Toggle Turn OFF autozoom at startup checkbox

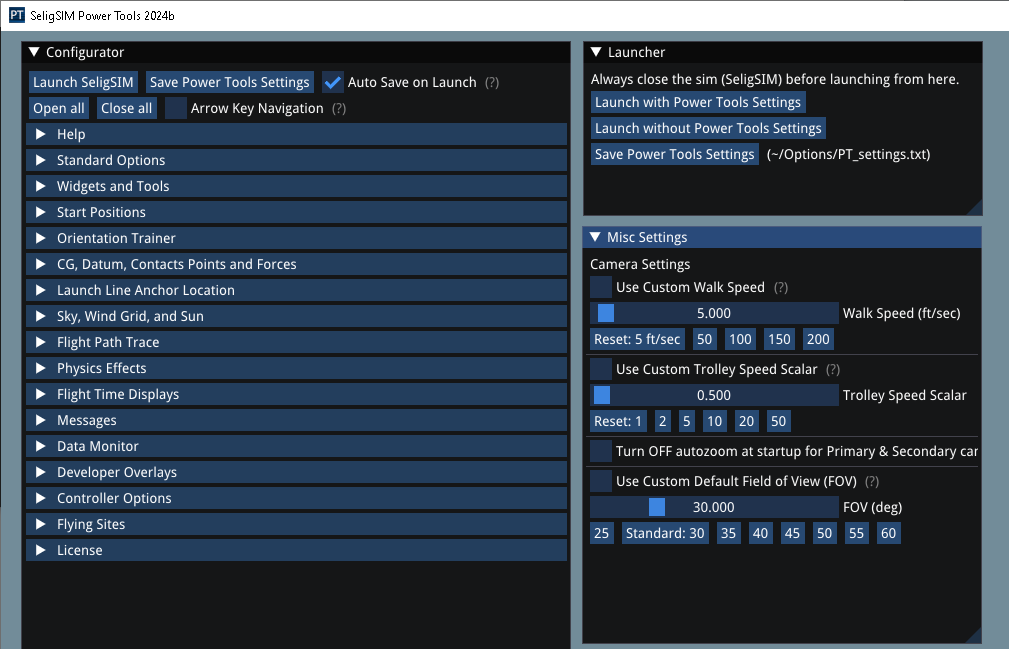(x=601, y=451)
